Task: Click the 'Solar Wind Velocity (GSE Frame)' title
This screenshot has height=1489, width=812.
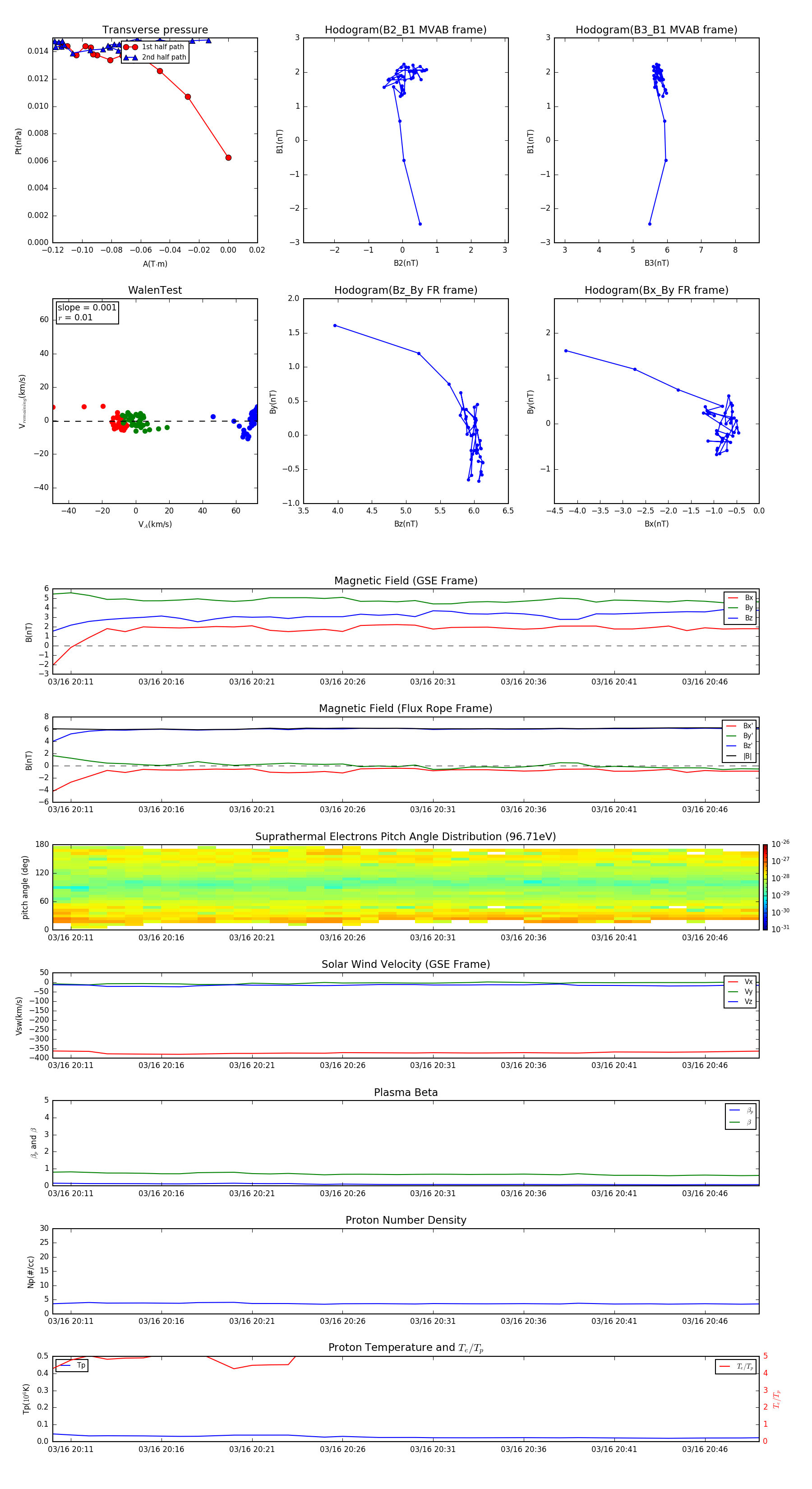Action: click(x=406, y=964)
